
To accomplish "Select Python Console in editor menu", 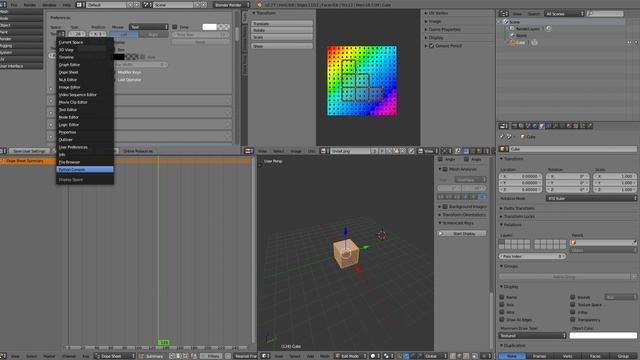I will 85,169.
